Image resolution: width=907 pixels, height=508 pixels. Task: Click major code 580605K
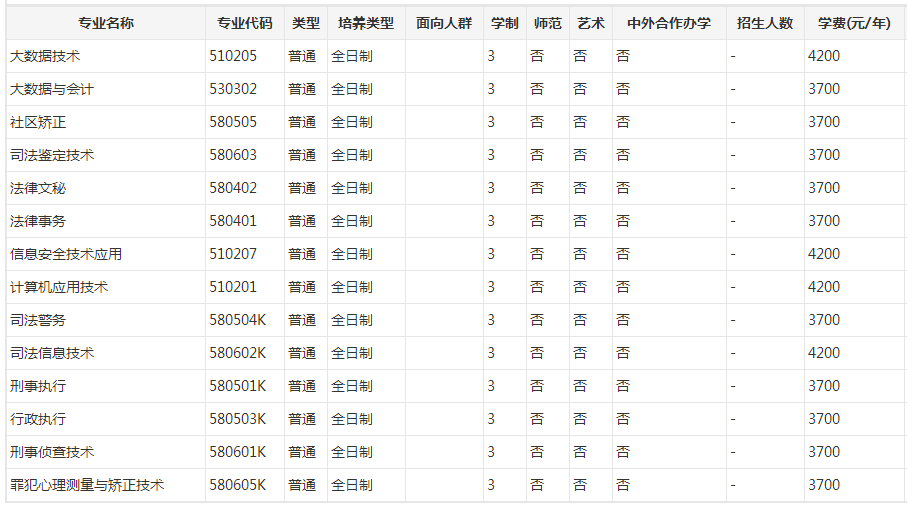[x=238, y=485]
